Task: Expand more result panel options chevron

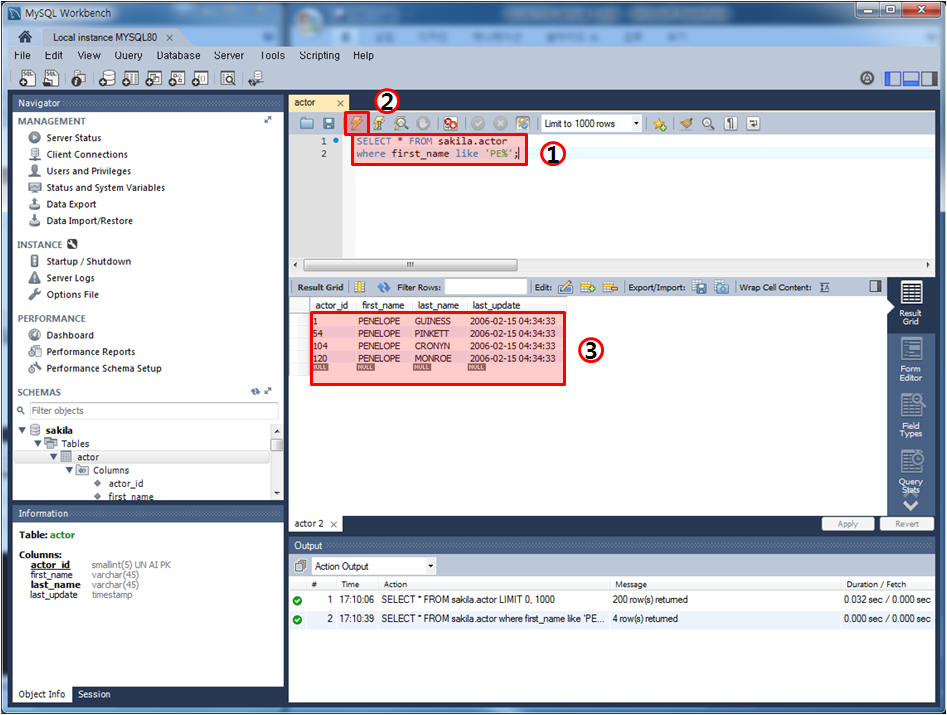Action: coord(911,505)
